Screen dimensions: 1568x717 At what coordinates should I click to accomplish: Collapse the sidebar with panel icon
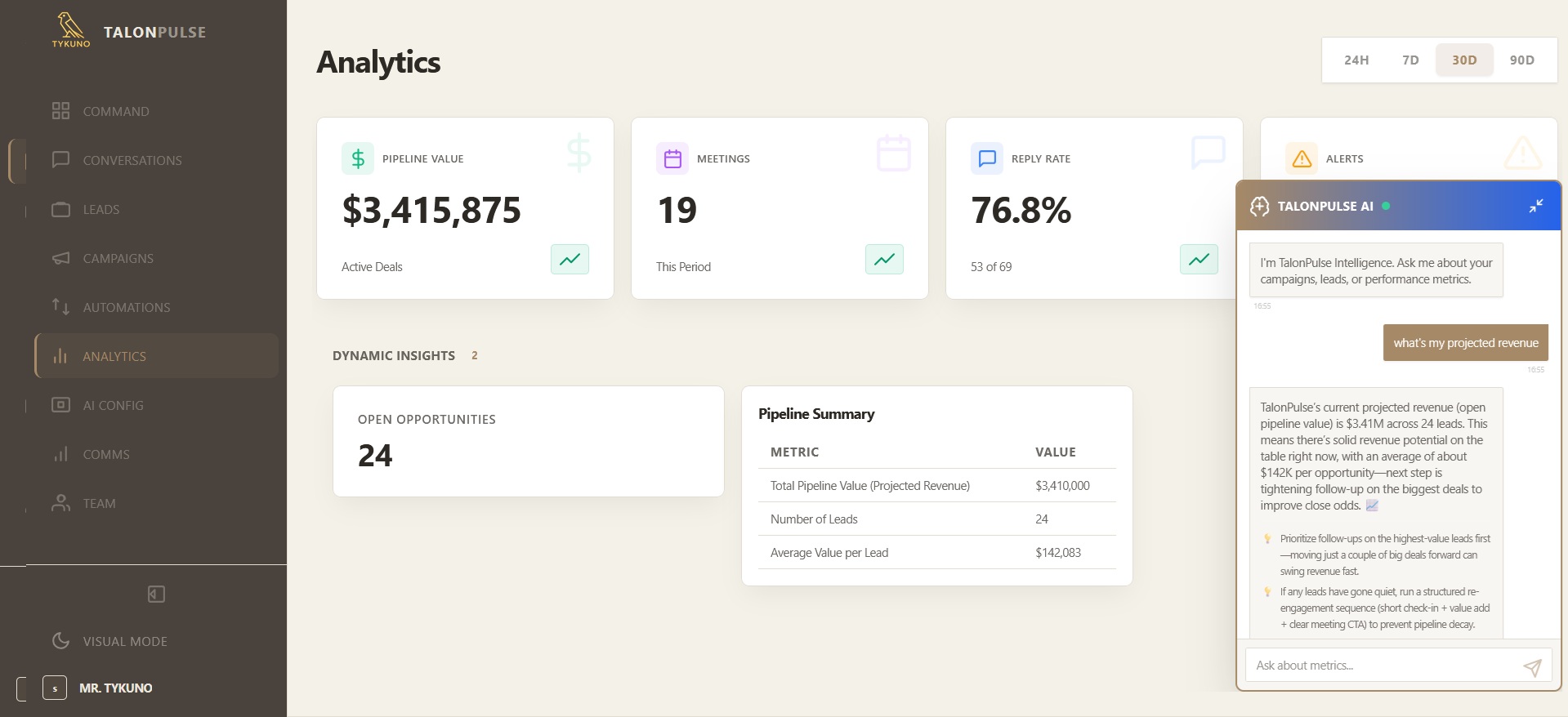pyautogui.click(x=156, y=594)
